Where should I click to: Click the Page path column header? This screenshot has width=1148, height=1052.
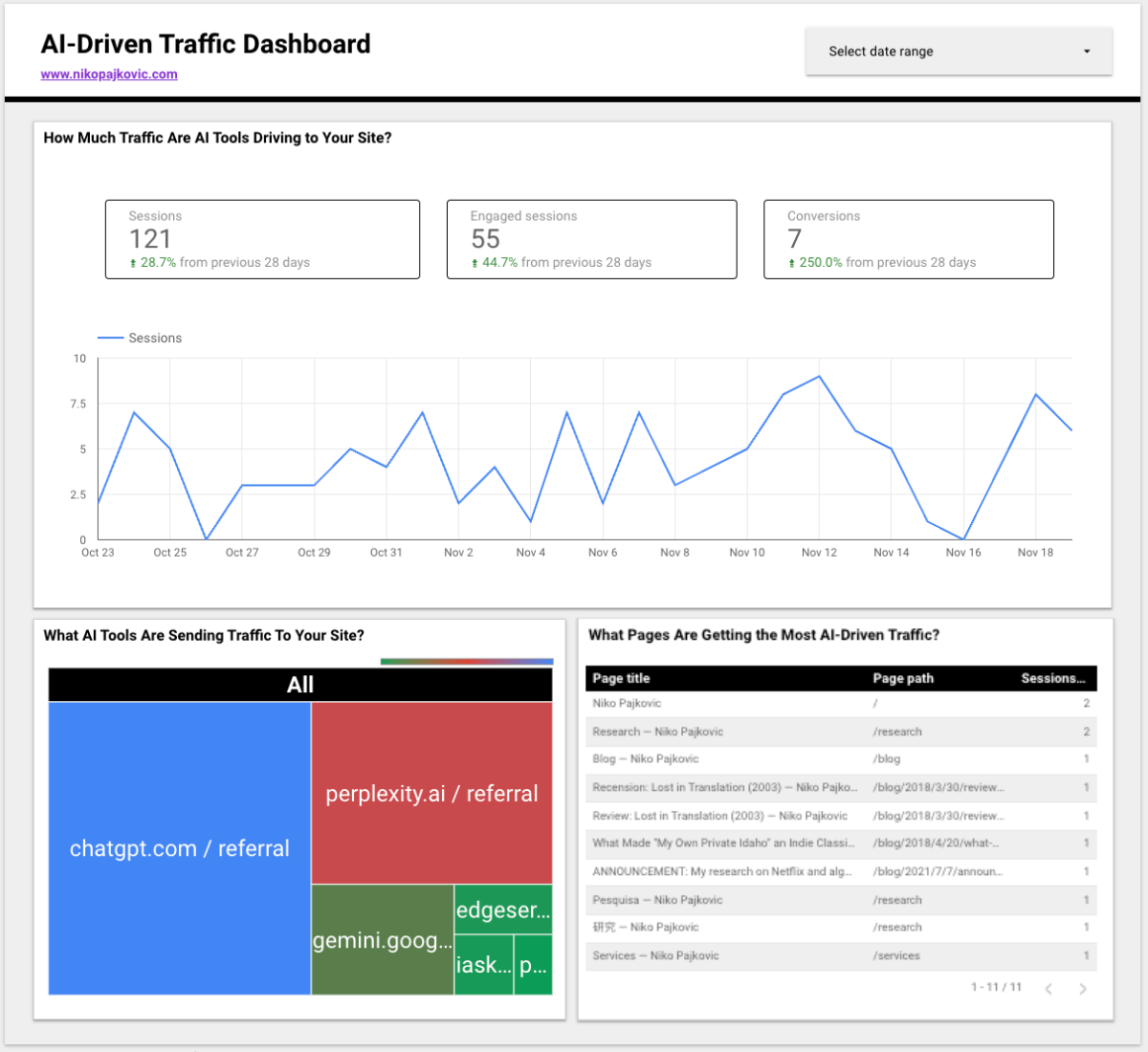(902, 678)
